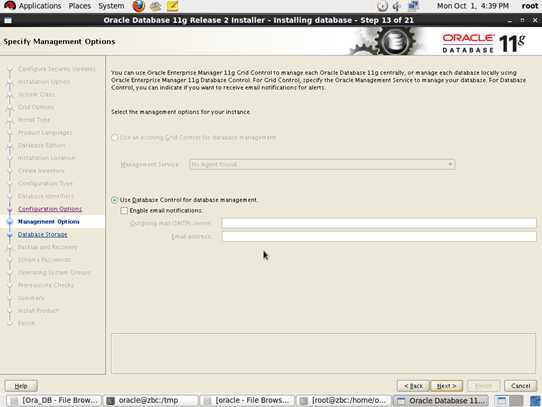The image size is (542, 407).
Task: Expand the Management Service dropdown
Action: pos(322,164)
